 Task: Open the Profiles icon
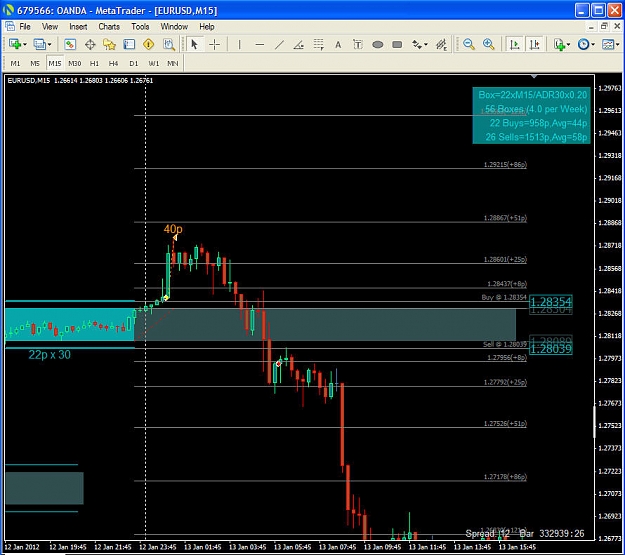point(39,44)
